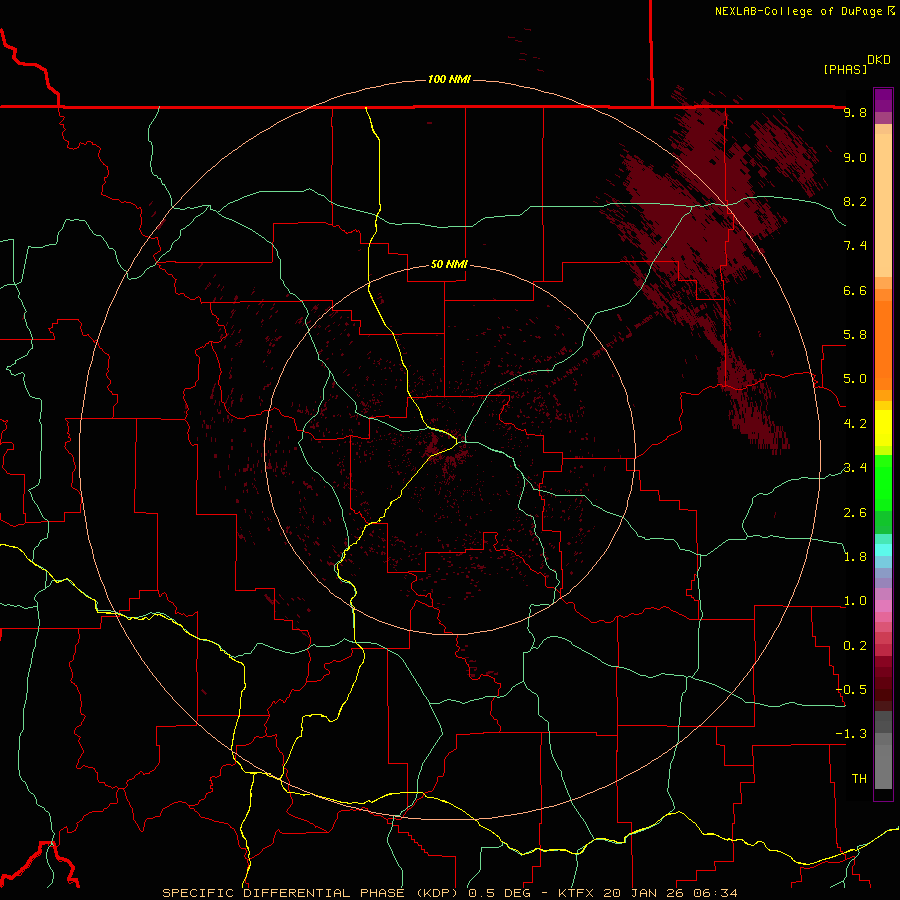Click the 1.8 legend value
This screenshot has height=900, width=900.
pyautogui.click(x=855, y=556)
